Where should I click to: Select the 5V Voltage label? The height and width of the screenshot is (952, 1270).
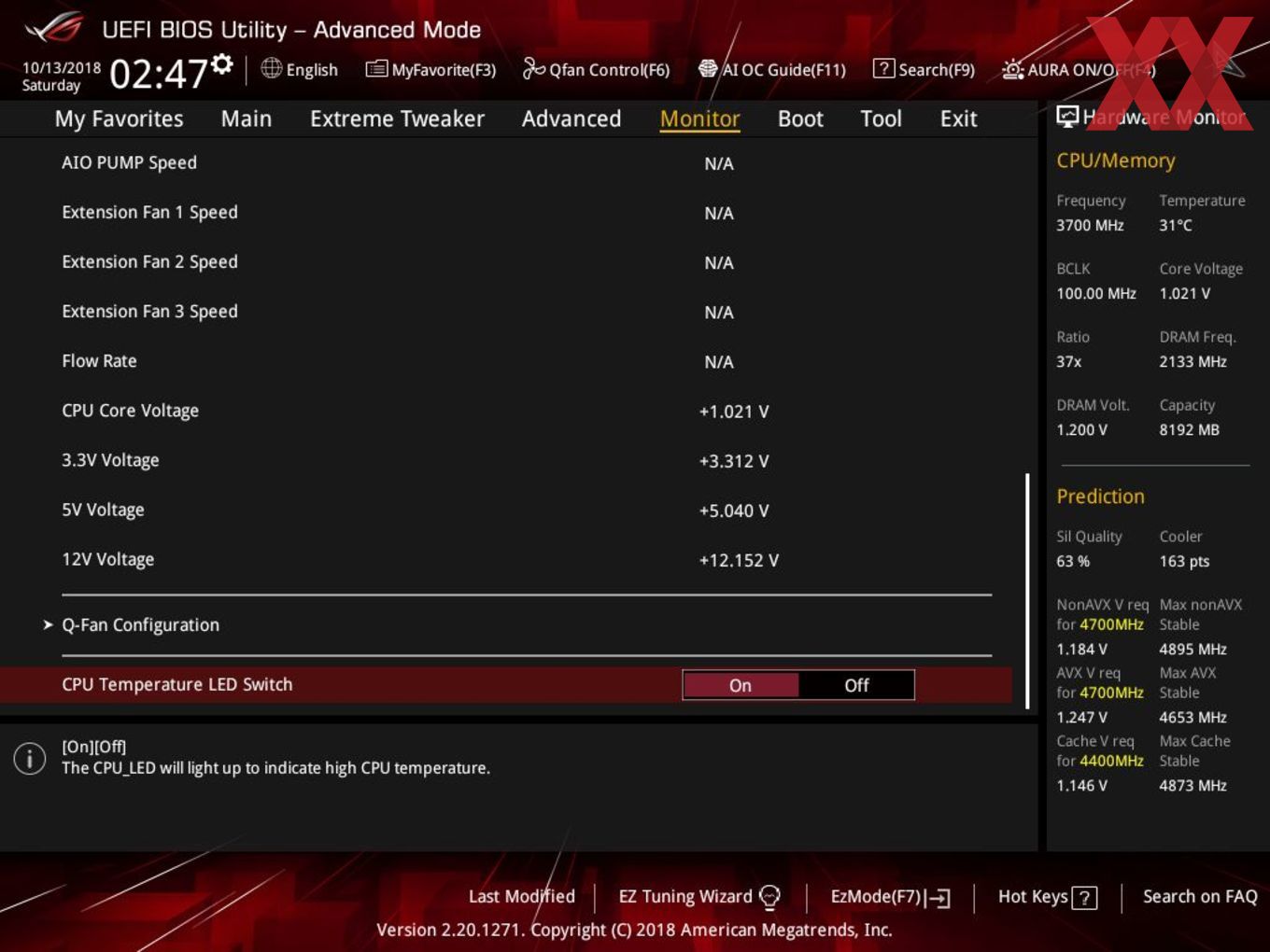[103, 510]
